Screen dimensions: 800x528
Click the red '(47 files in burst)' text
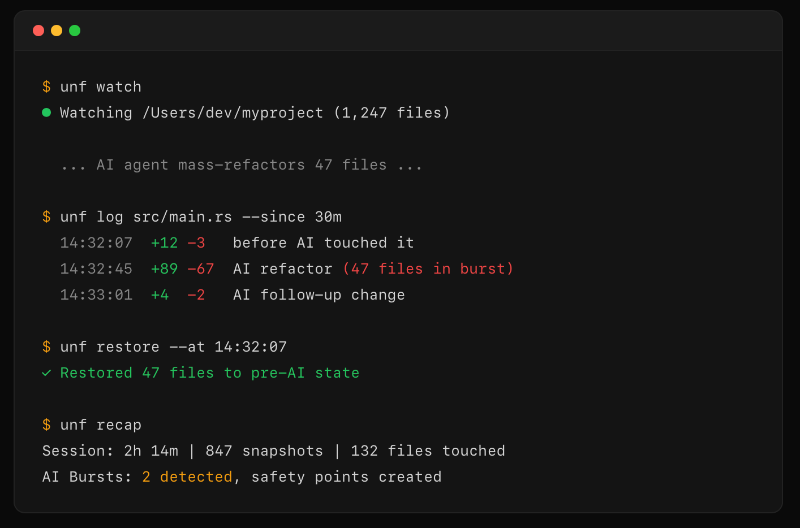[428, 269]
